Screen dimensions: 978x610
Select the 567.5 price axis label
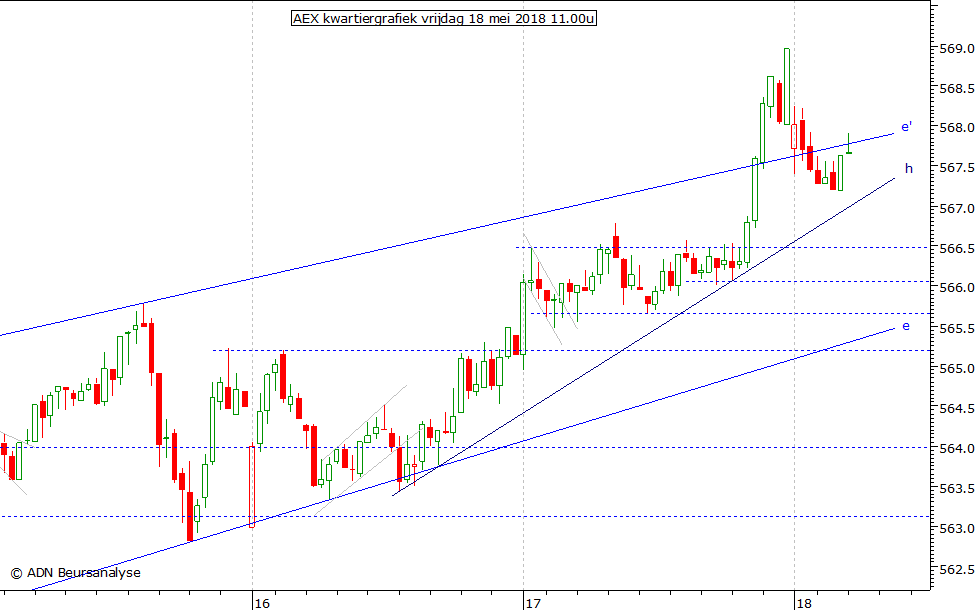point(956,168)
